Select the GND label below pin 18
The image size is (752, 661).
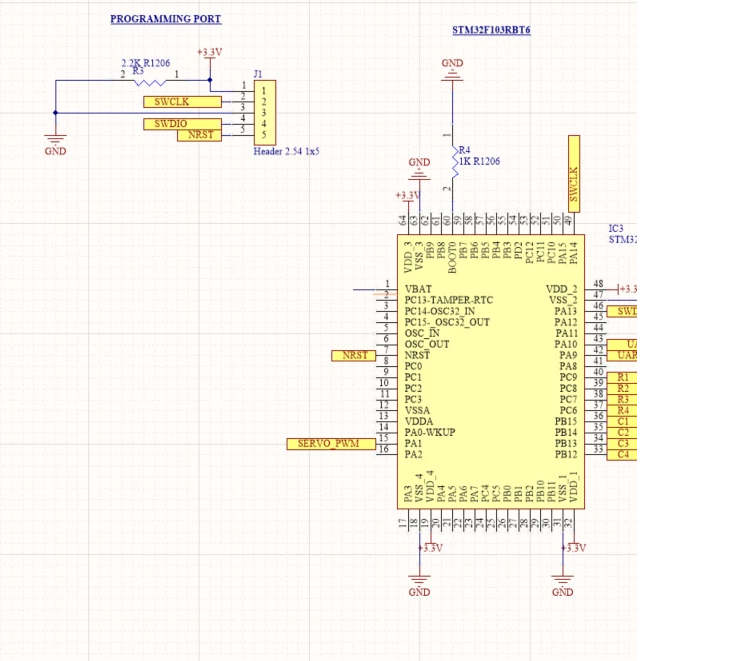coord(419,592)
